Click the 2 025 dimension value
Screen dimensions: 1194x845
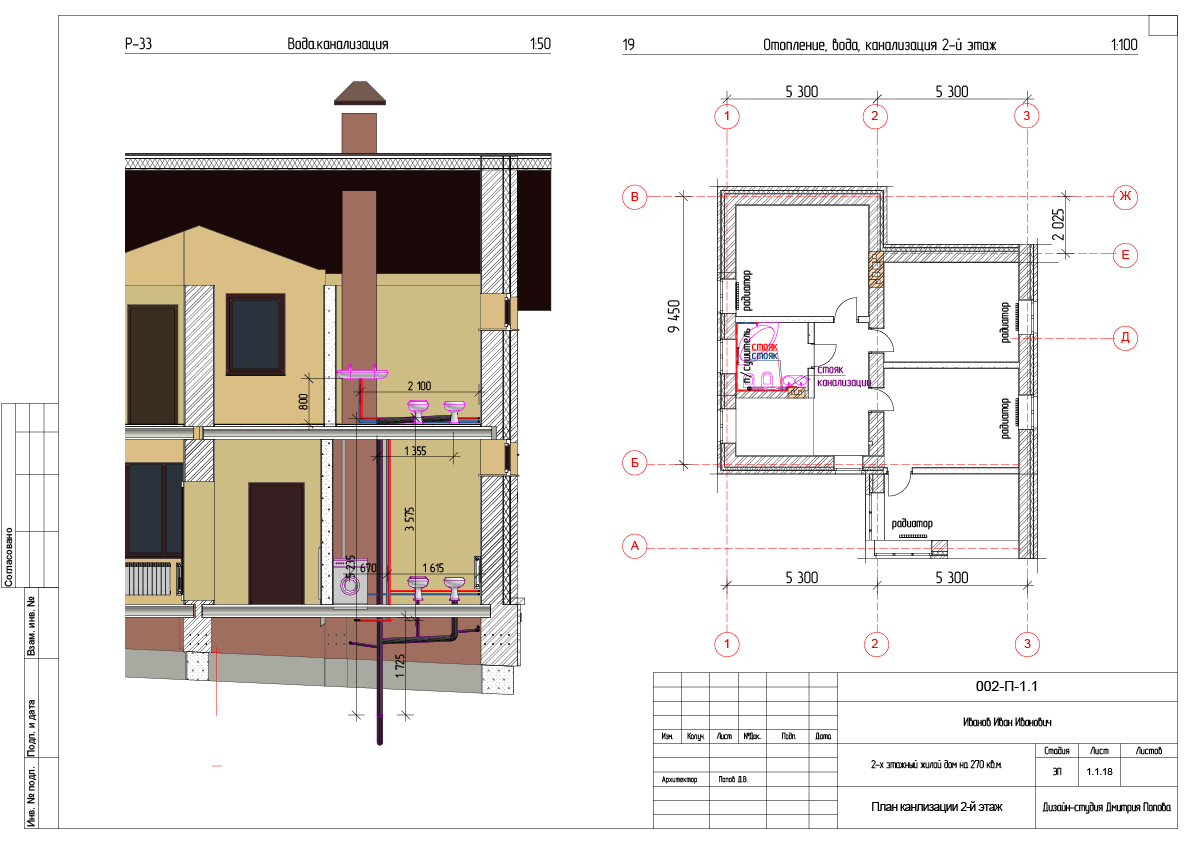coord(1058,225)
